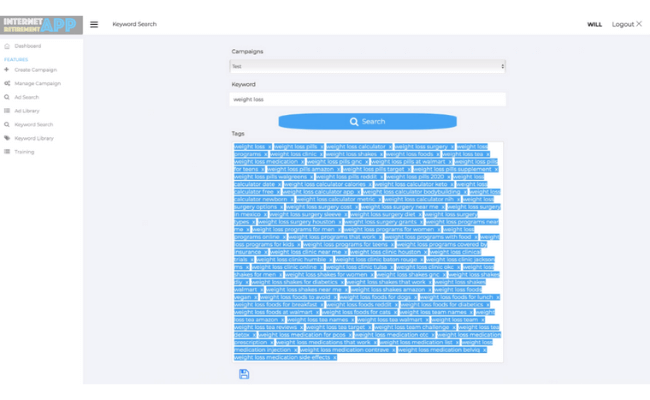Remove 'weight loss calculator keto' tag
The width and height of the screenshot is (650, 400).
452,184
